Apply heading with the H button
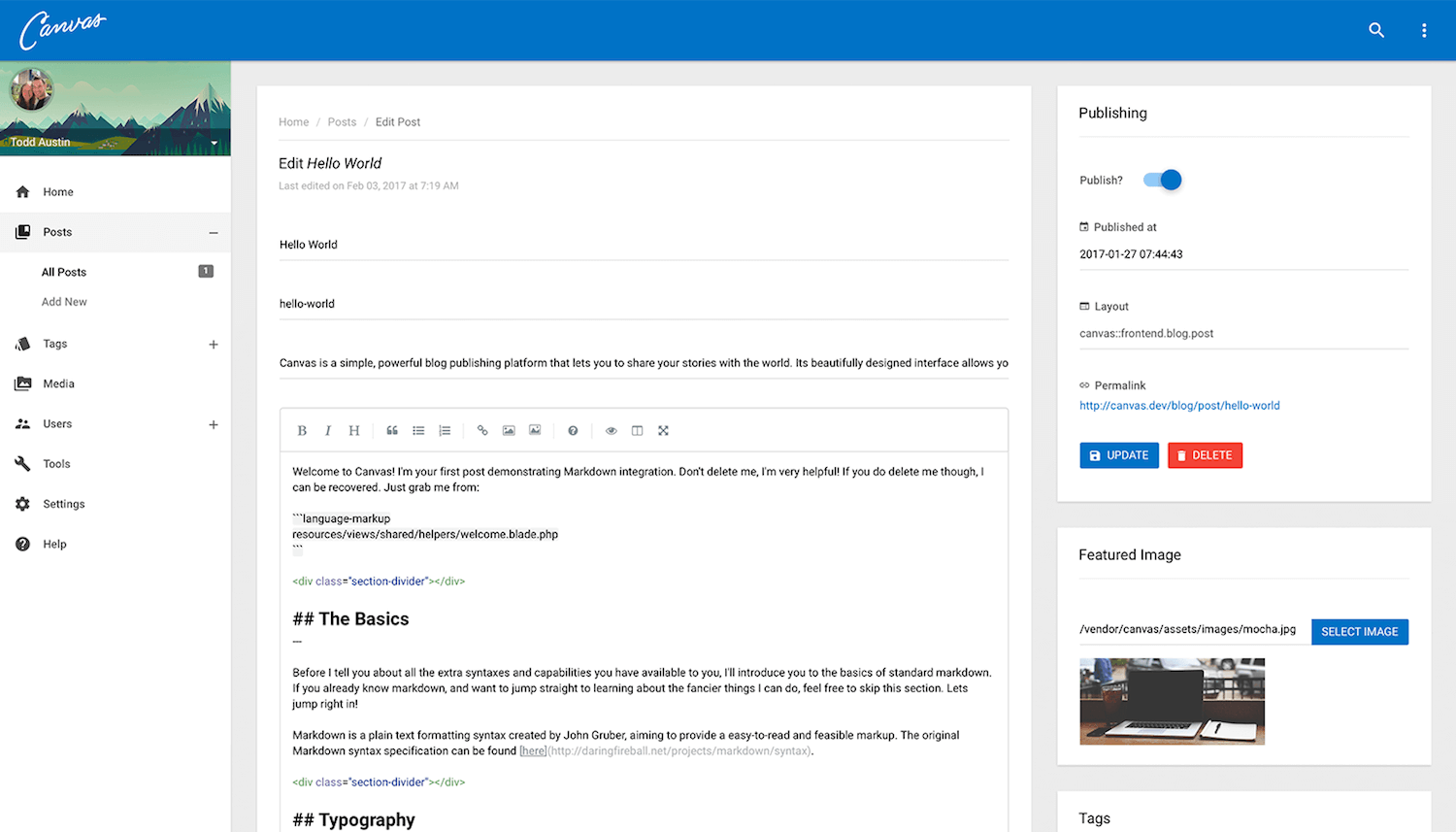The image size is (1456, 832). [x=354, y=430]
